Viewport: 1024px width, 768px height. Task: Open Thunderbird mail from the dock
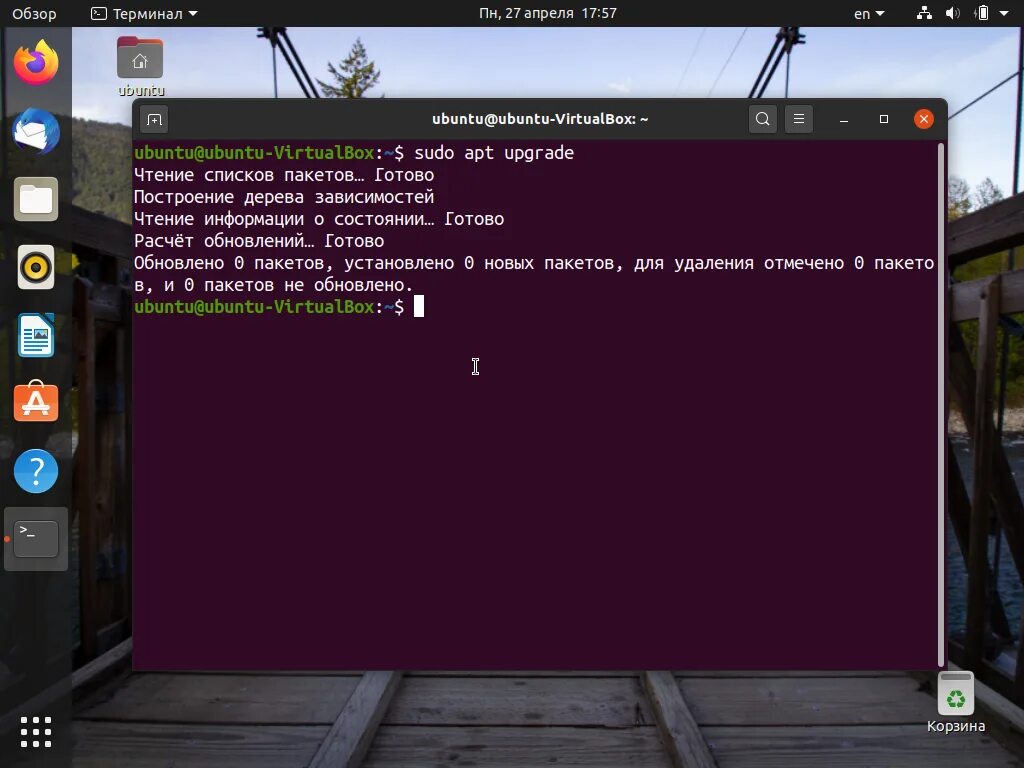[x=36, y=131]
